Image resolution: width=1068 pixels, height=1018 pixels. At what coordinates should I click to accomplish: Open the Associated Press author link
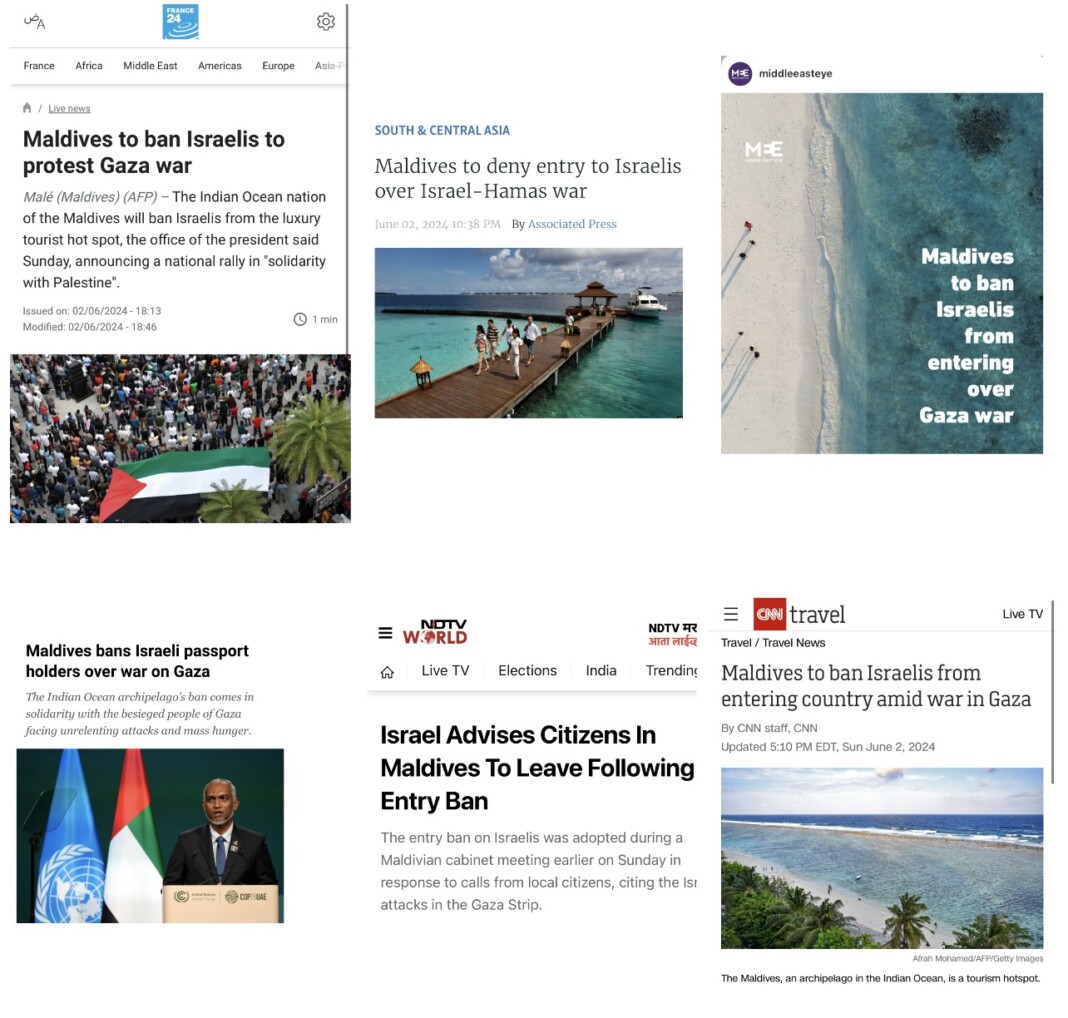click(572, 224)
